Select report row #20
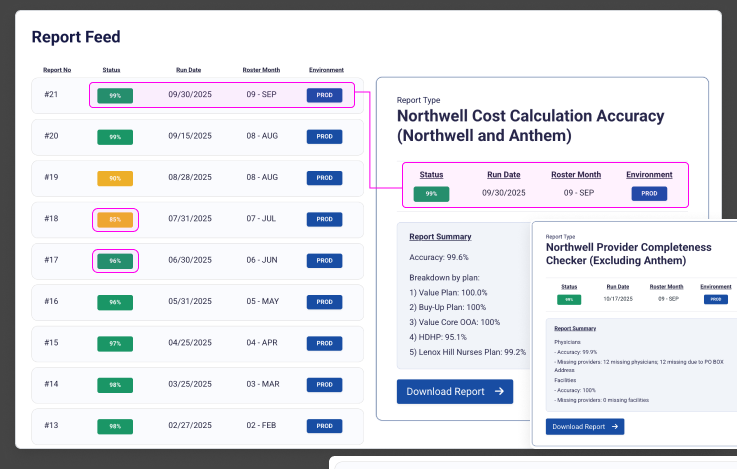 (197, 137)
